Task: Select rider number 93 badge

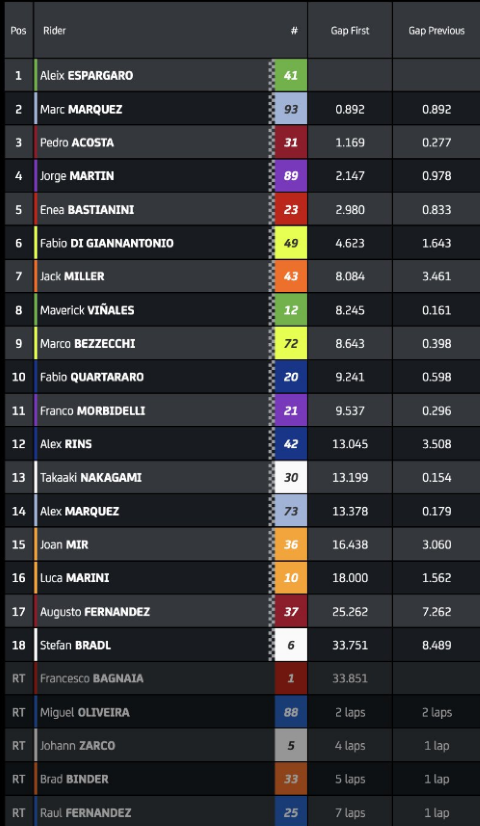Action: click(x=290, y=109)
